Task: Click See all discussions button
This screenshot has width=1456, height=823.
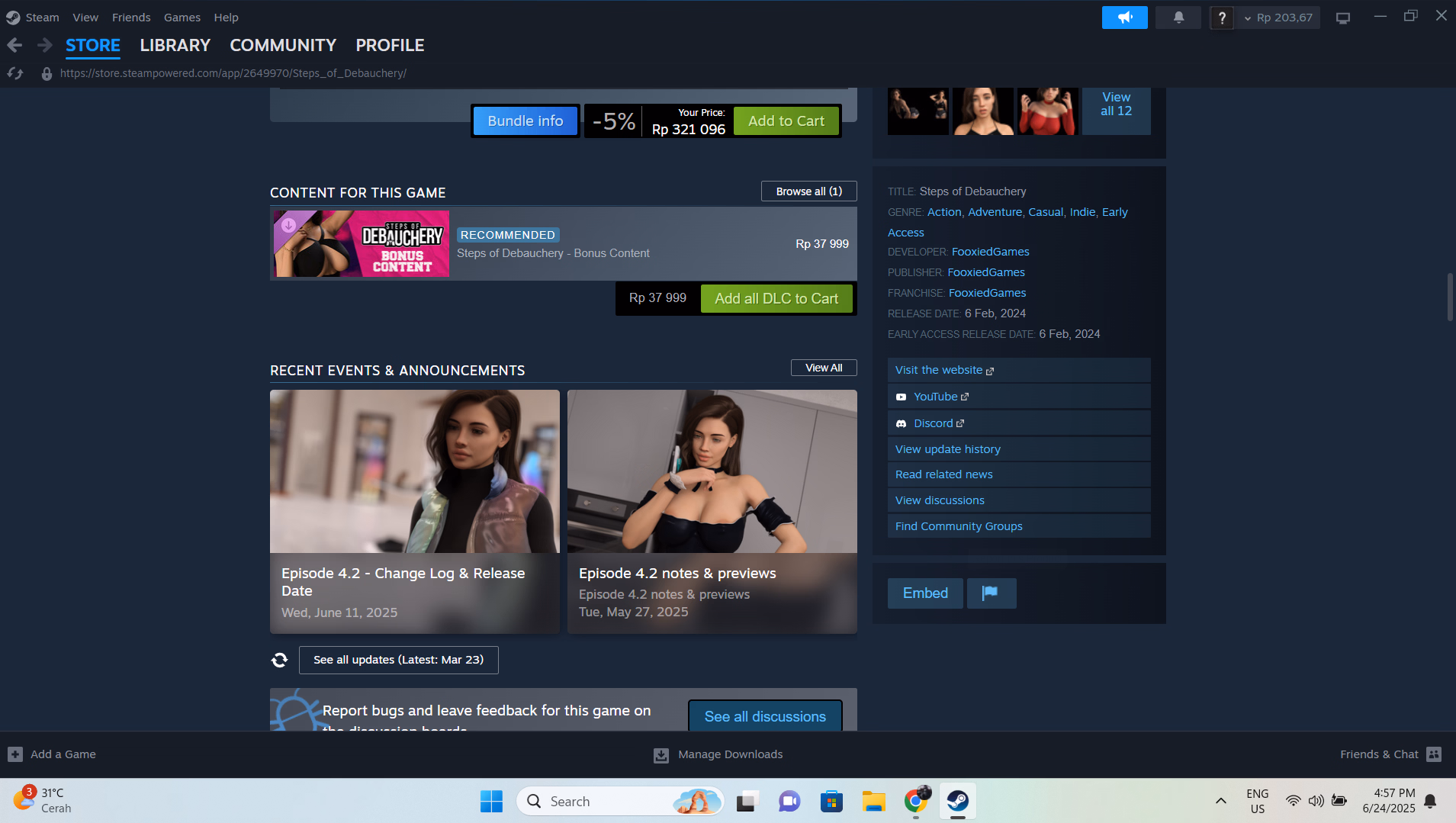Action: pyautogui.click(x=765, y=716)
